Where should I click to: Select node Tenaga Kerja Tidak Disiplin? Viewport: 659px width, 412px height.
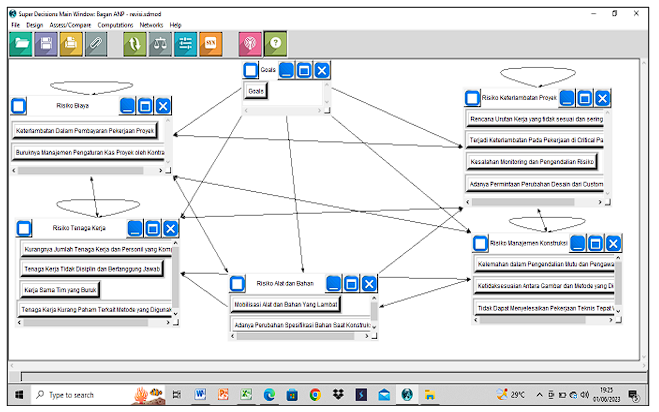pos(92,269)
